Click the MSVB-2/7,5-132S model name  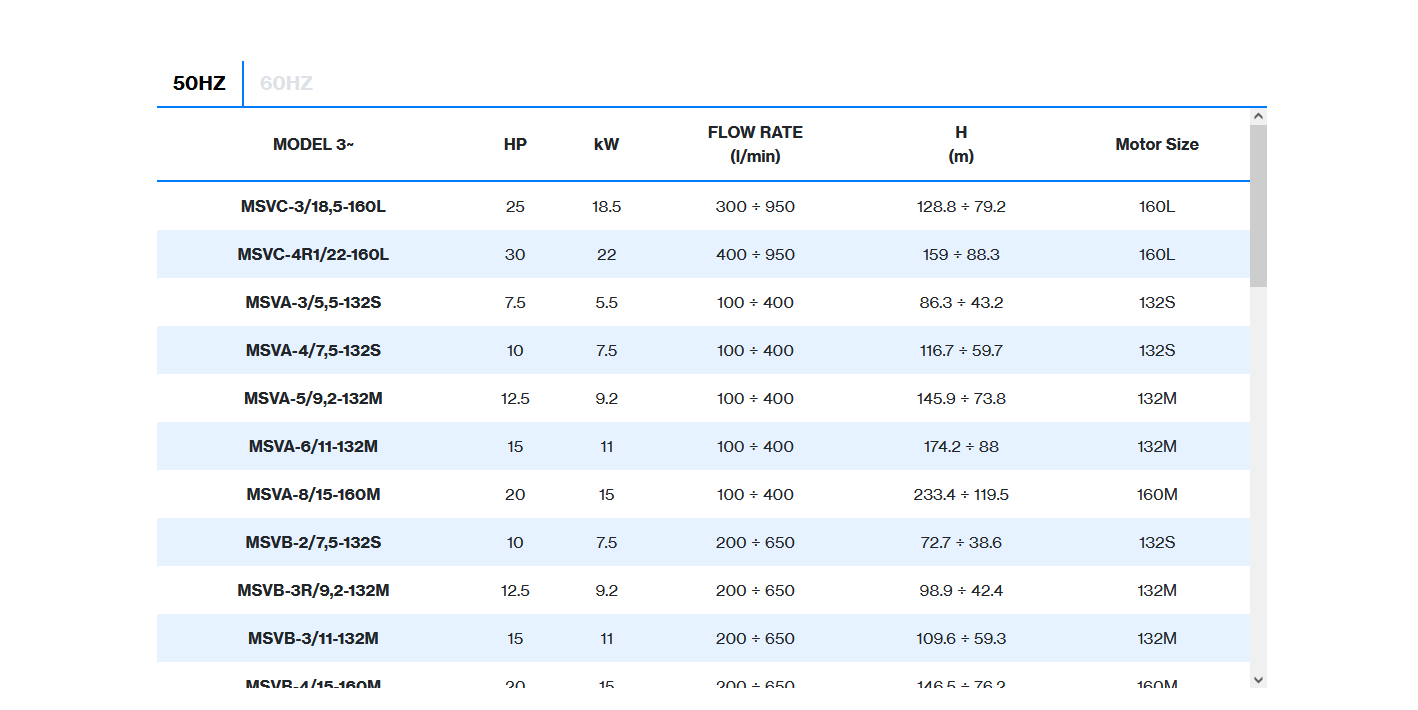coord(313,543)
